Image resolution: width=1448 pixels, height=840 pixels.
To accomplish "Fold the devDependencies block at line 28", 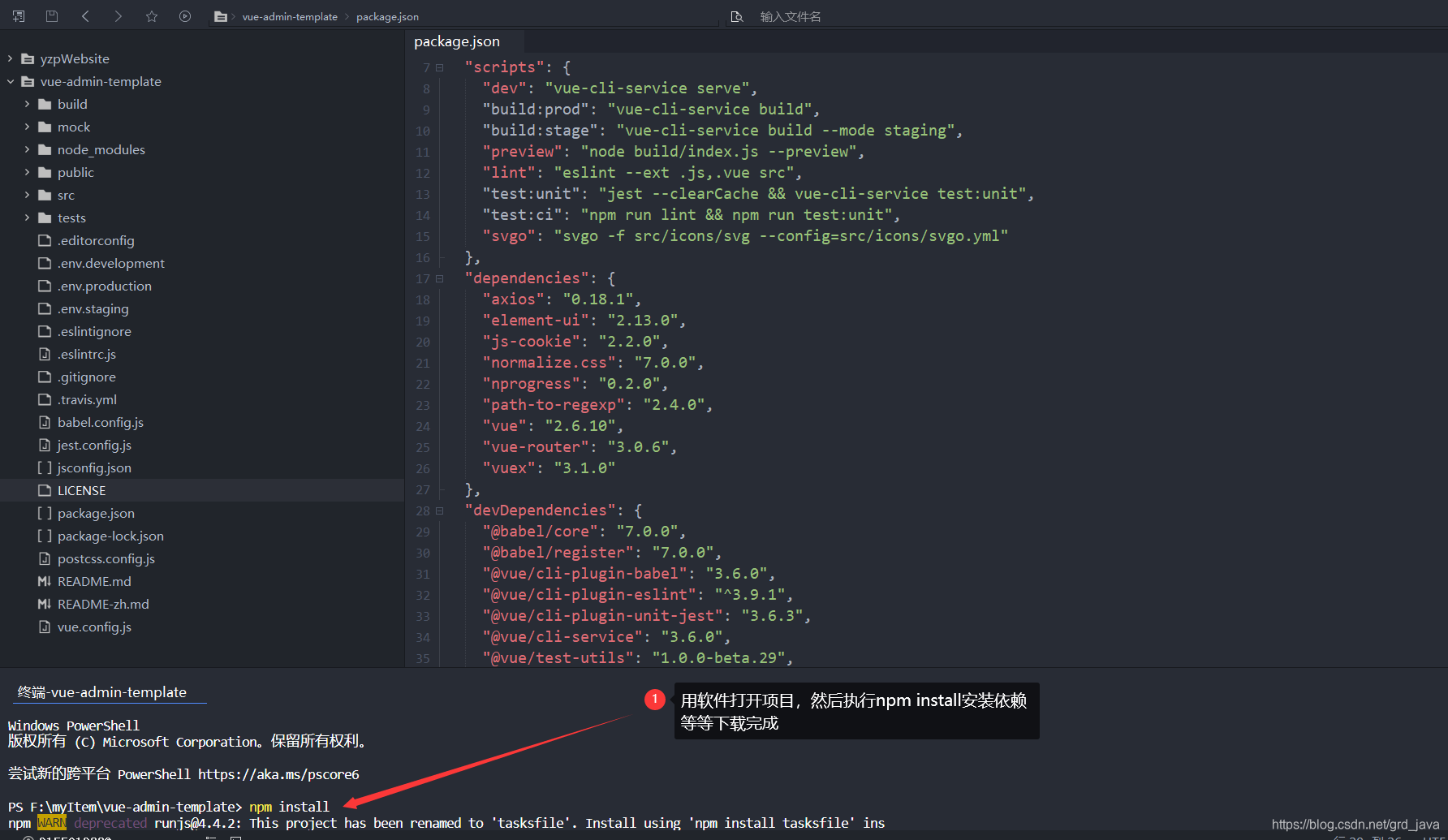I will [x=440, y=510].
